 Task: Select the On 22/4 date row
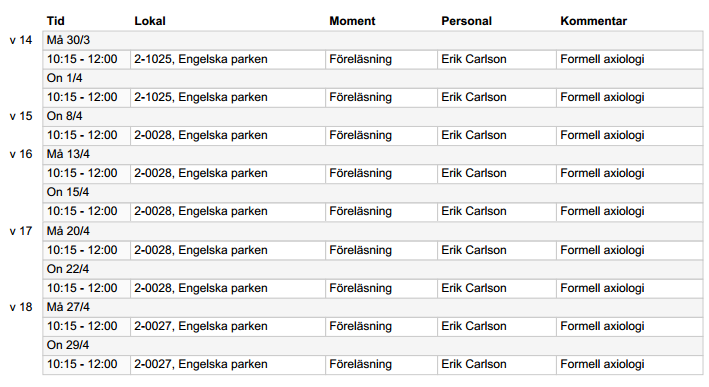point(373,269)
